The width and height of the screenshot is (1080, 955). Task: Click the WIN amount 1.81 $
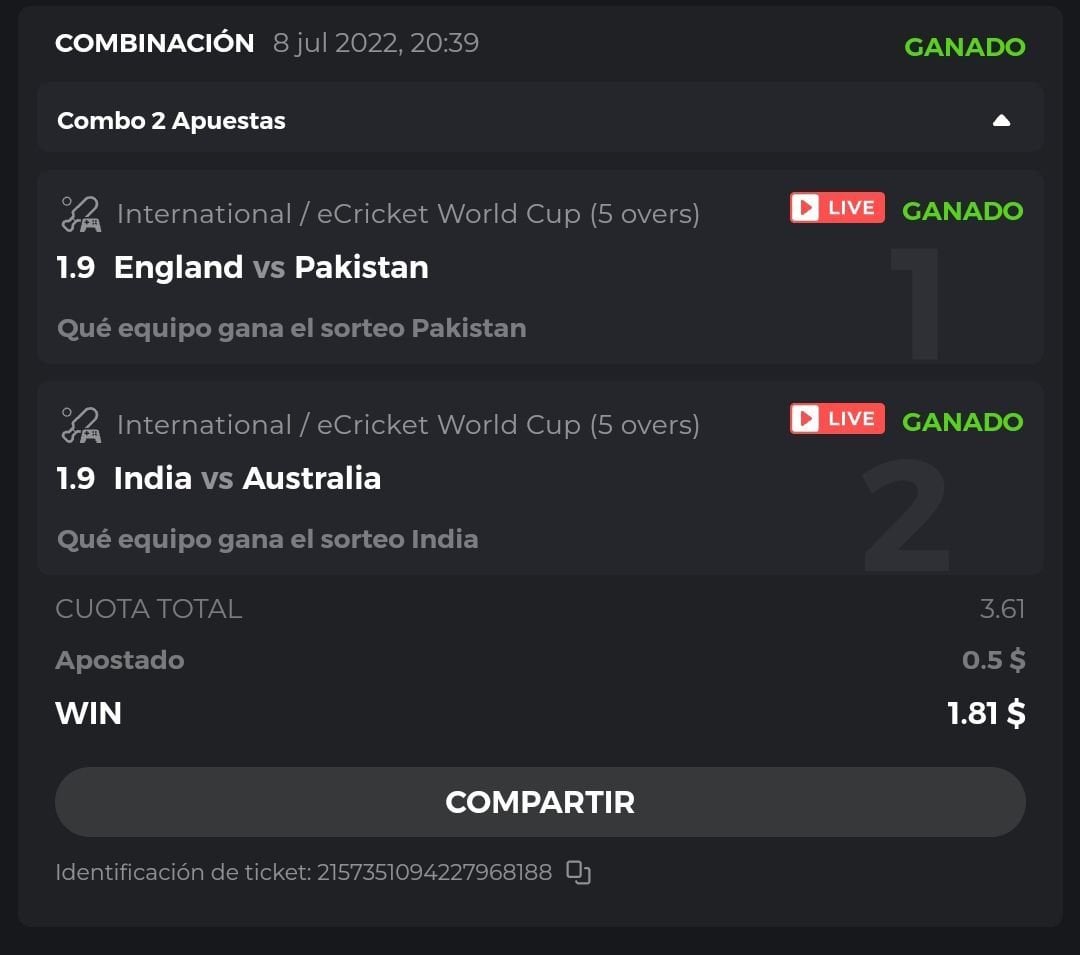986,713
